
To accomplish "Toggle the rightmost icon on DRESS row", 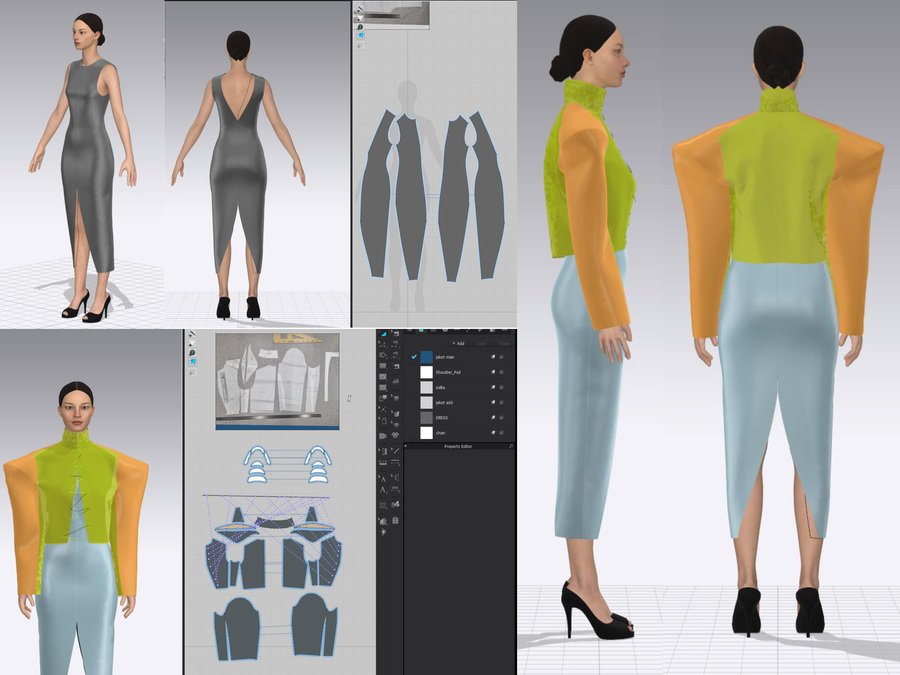I will click(502, 417).
